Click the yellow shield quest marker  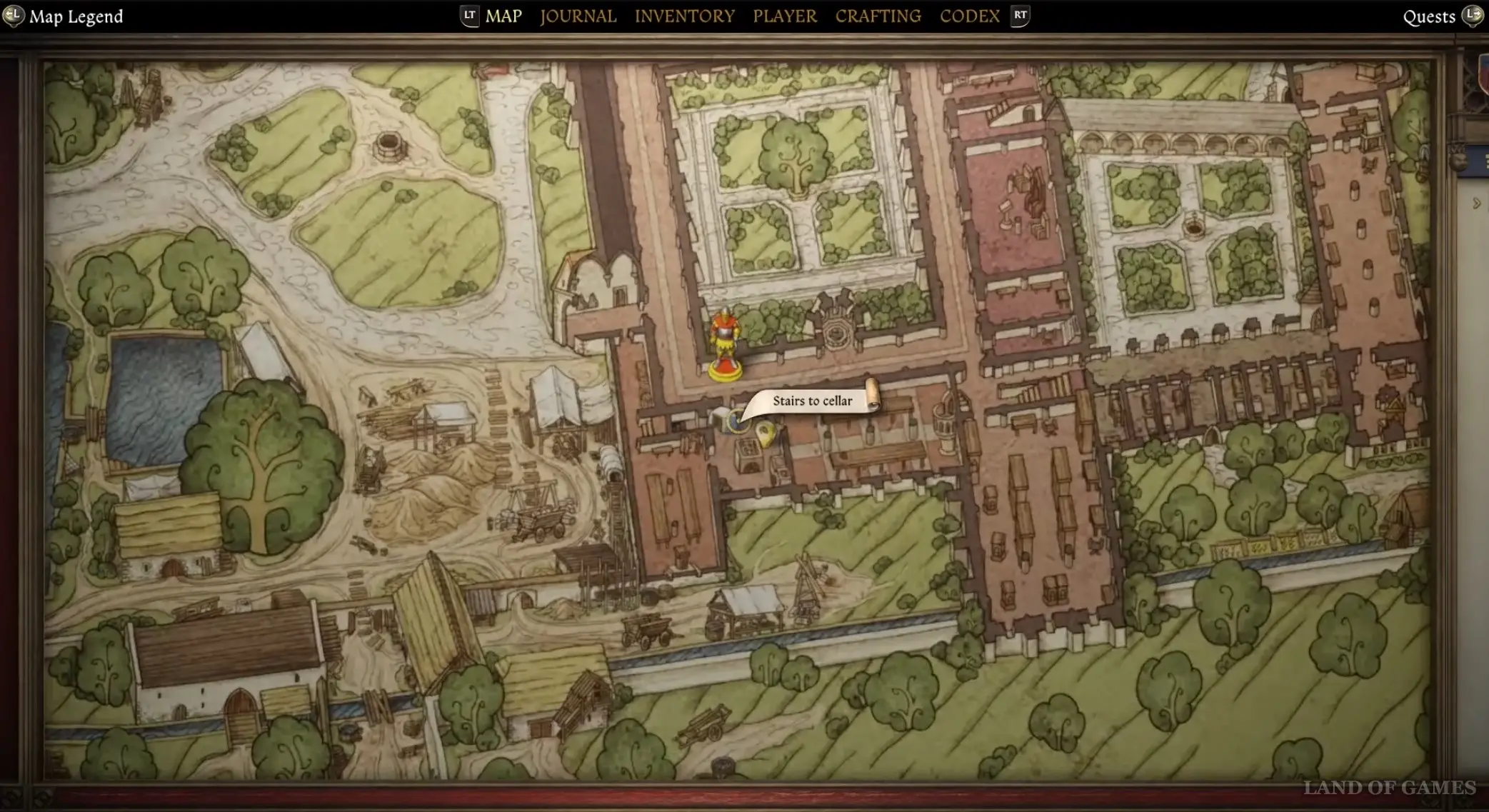(766, 432)
